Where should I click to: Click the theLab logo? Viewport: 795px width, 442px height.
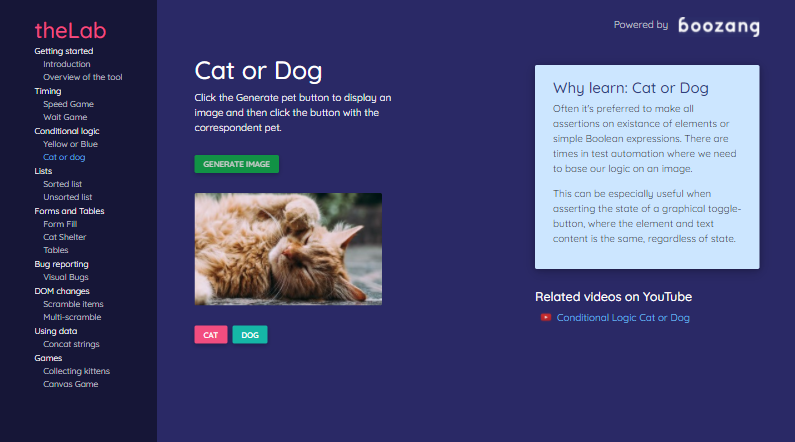[x=70, y=30]
